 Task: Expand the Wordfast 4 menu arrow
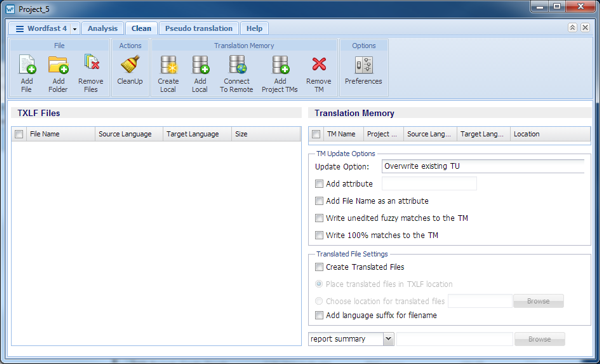tap(75, 29)
